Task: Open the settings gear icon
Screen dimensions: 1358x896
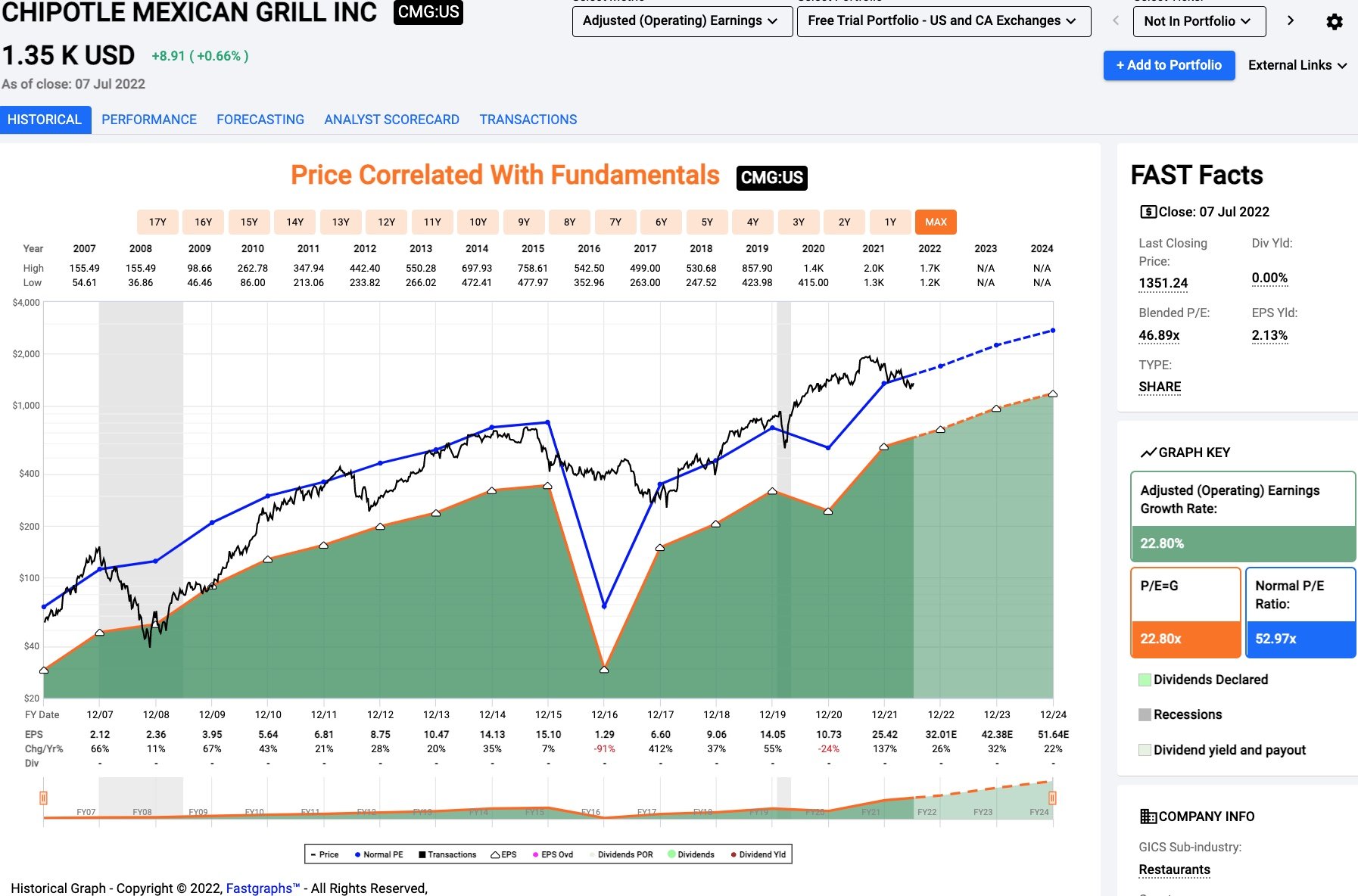Action: pyautogui.click(x=1335, y=22)
